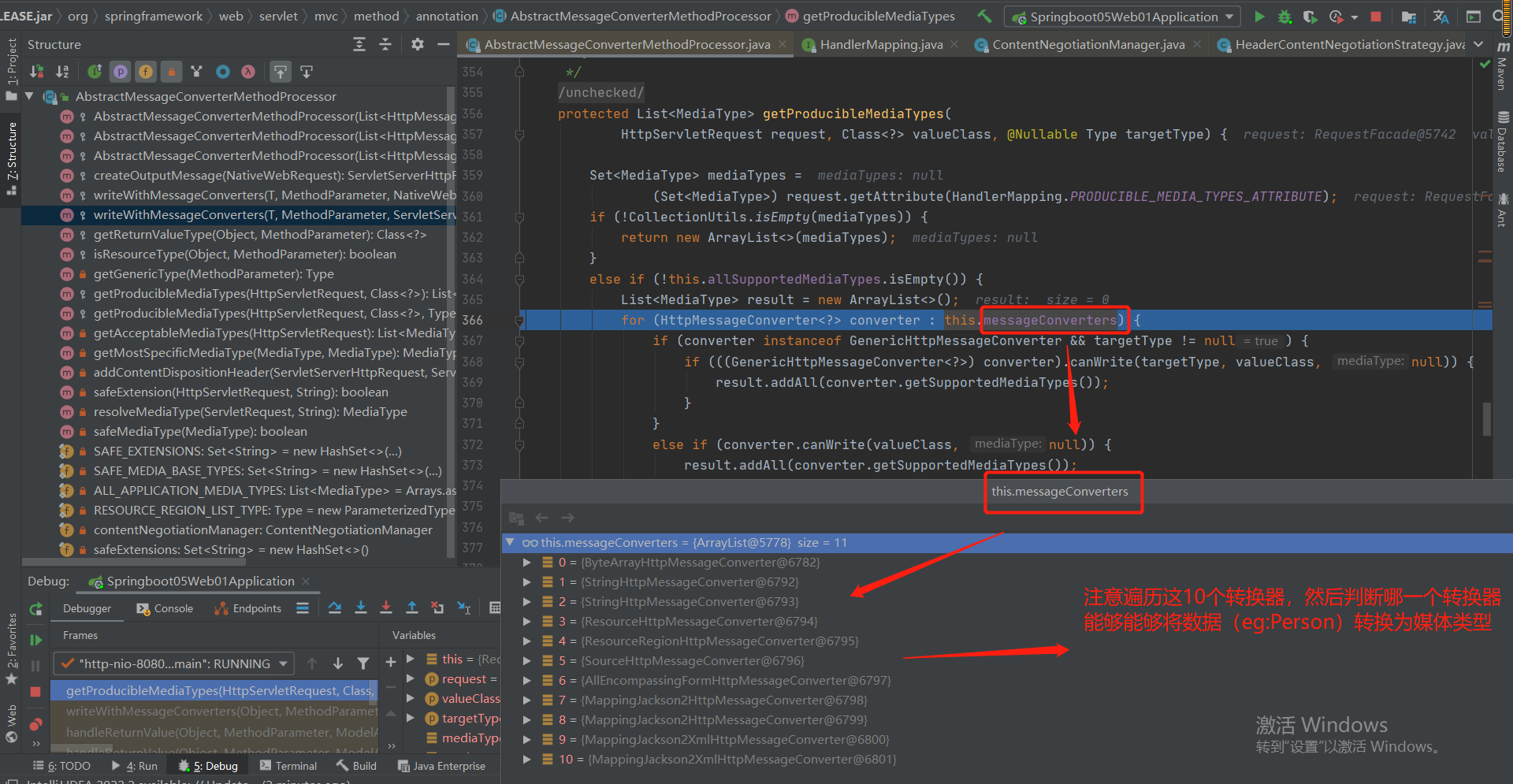Image resolution: width=1513 pixels, height=784 pixels.
Task: Toggle autoscroll to source in the Structure panel
Action: [x=281, y=72]
